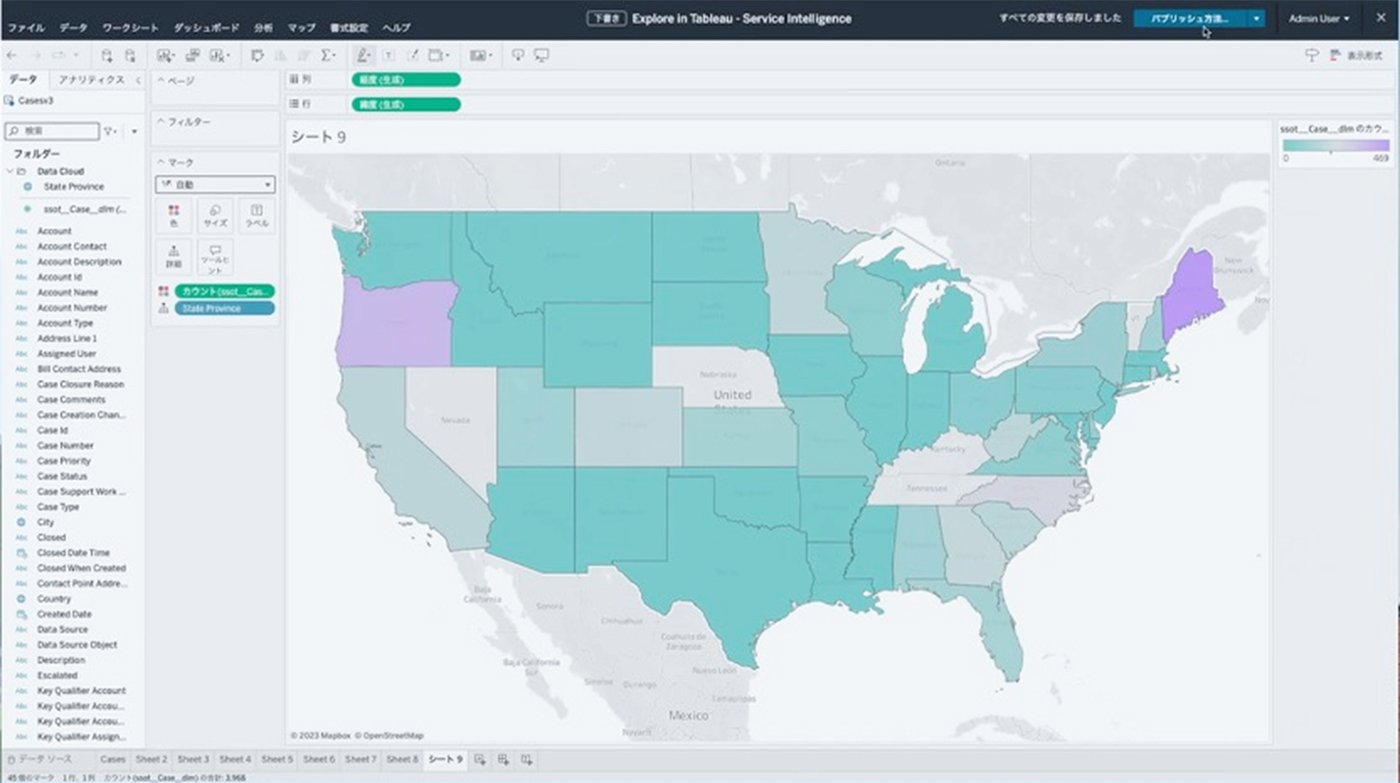The height and width of the screenshot is (783, 1400).
Task: Click the filter icon beside the search field
Action: 109,131
